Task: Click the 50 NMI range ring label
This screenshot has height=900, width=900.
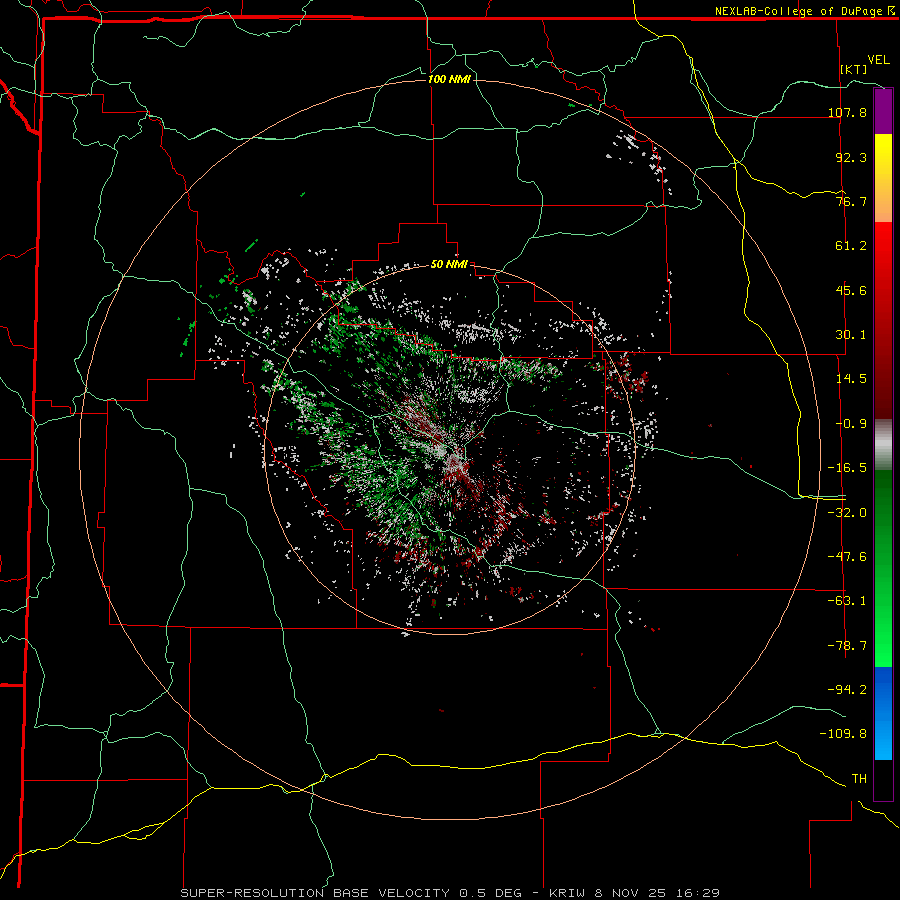Action: (x=449, y=265)
